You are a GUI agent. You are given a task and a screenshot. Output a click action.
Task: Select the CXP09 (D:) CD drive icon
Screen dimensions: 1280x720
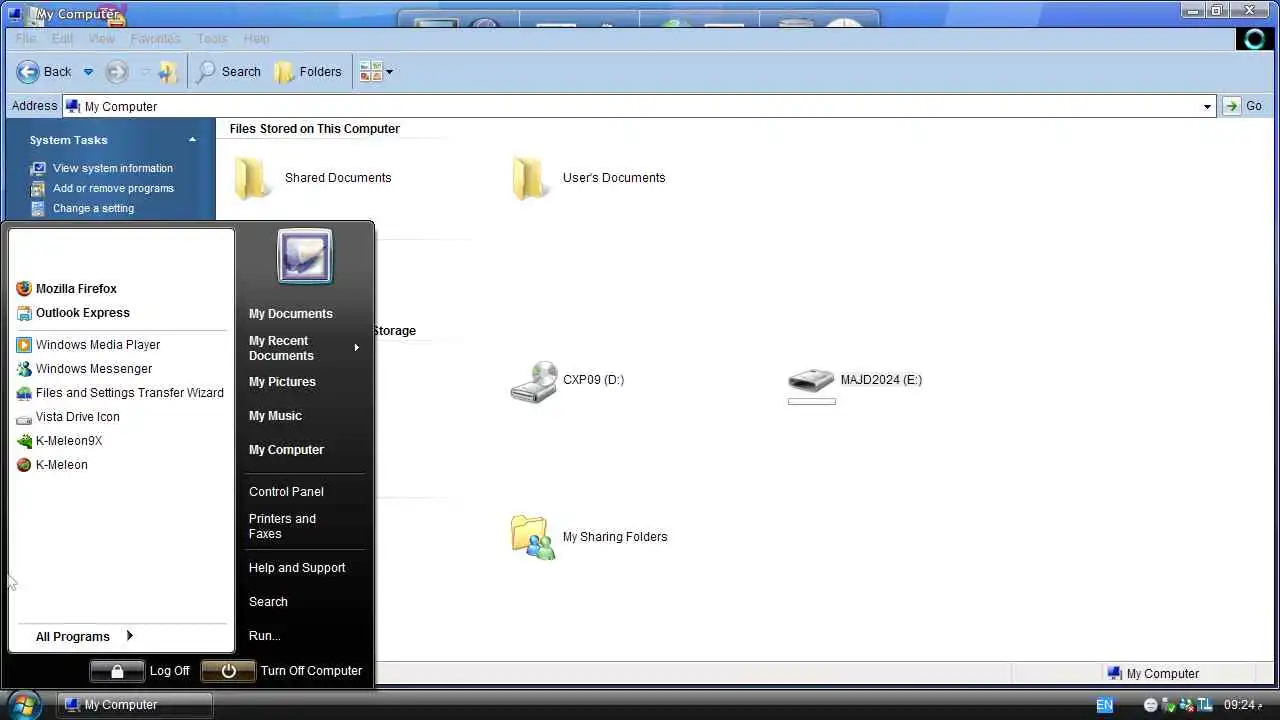533,382
